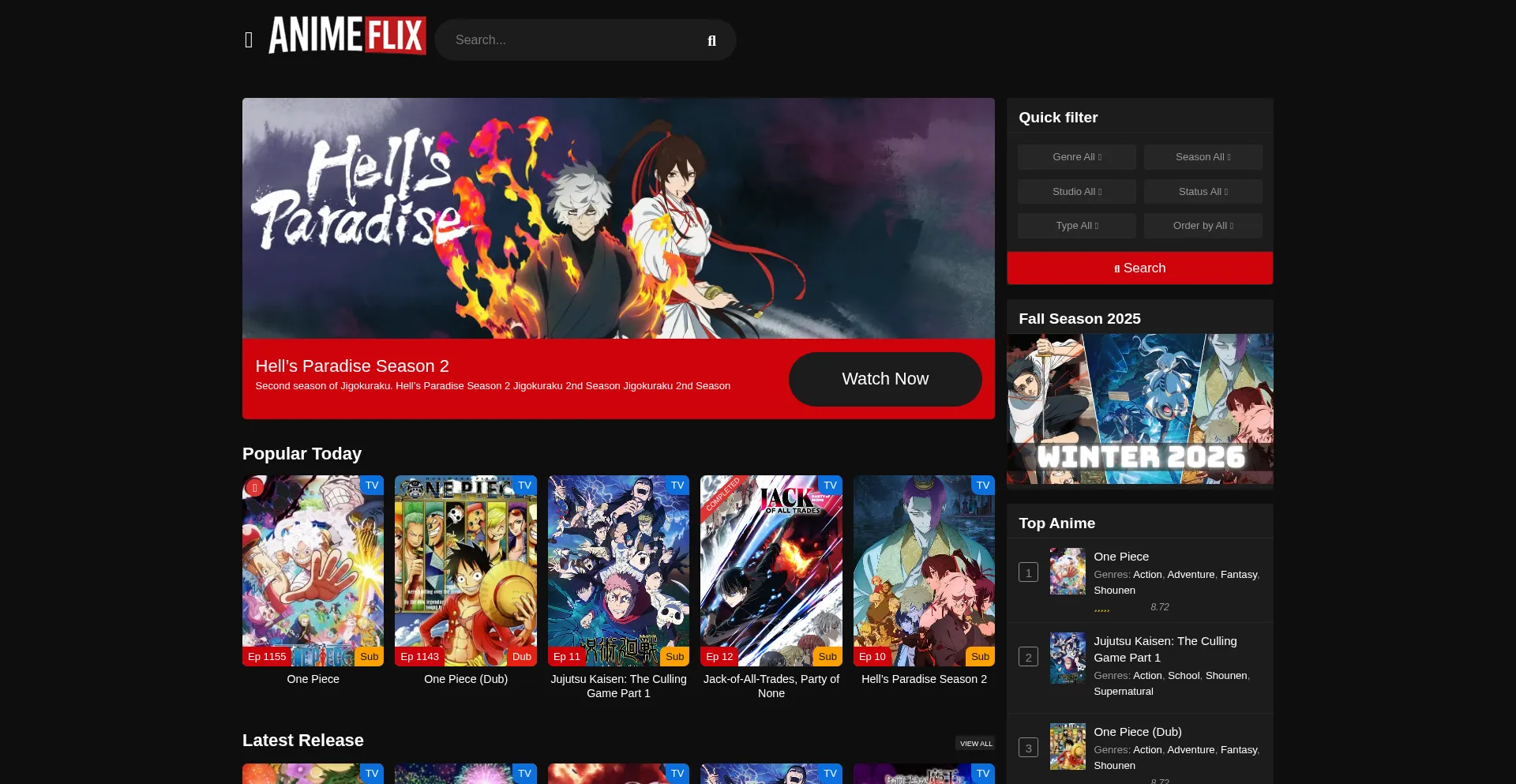The width and height of the screenshot is (1516, 784).
Task: Click VIEW ALL next to Latest Release
Action: (x=976, y=744)
